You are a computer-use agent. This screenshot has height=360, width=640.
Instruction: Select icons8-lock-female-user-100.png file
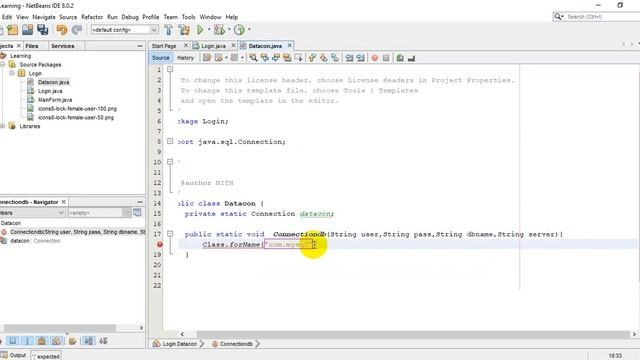point(77,109)
